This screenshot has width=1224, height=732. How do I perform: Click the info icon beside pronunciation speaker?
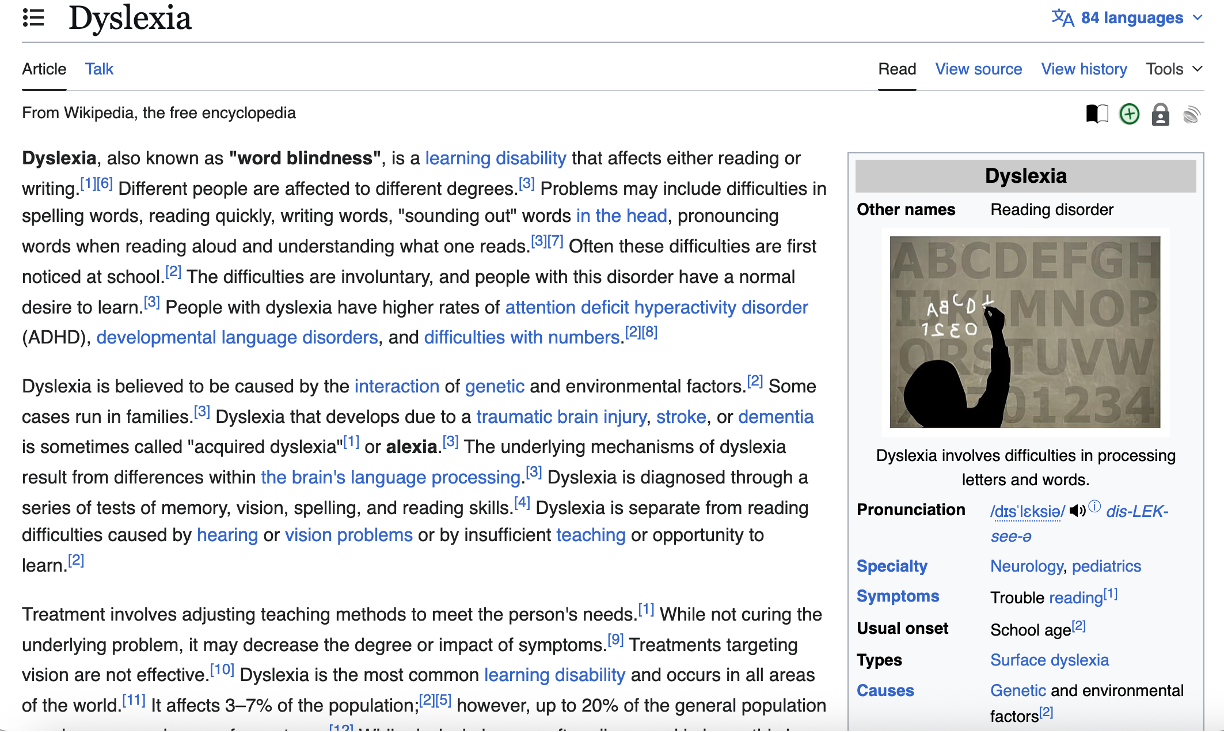(1094, 507)
